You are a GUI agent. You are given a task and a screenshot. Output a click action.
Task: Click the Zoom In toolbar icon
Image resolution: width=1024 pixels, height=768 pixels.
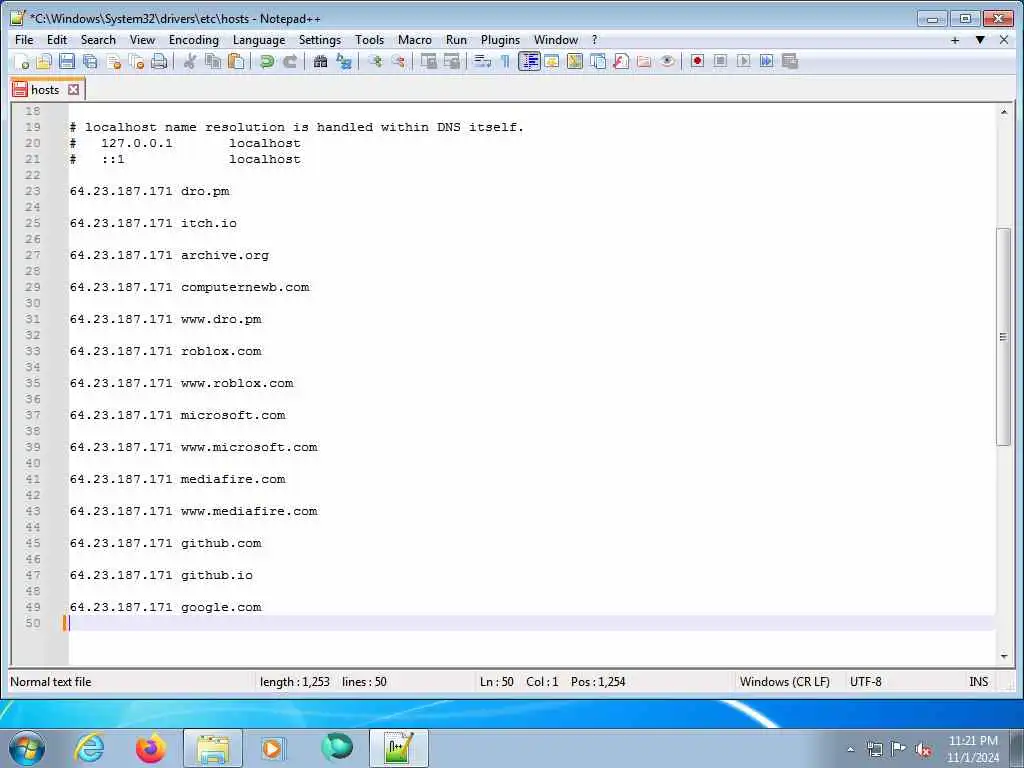(x=375, y=61)
